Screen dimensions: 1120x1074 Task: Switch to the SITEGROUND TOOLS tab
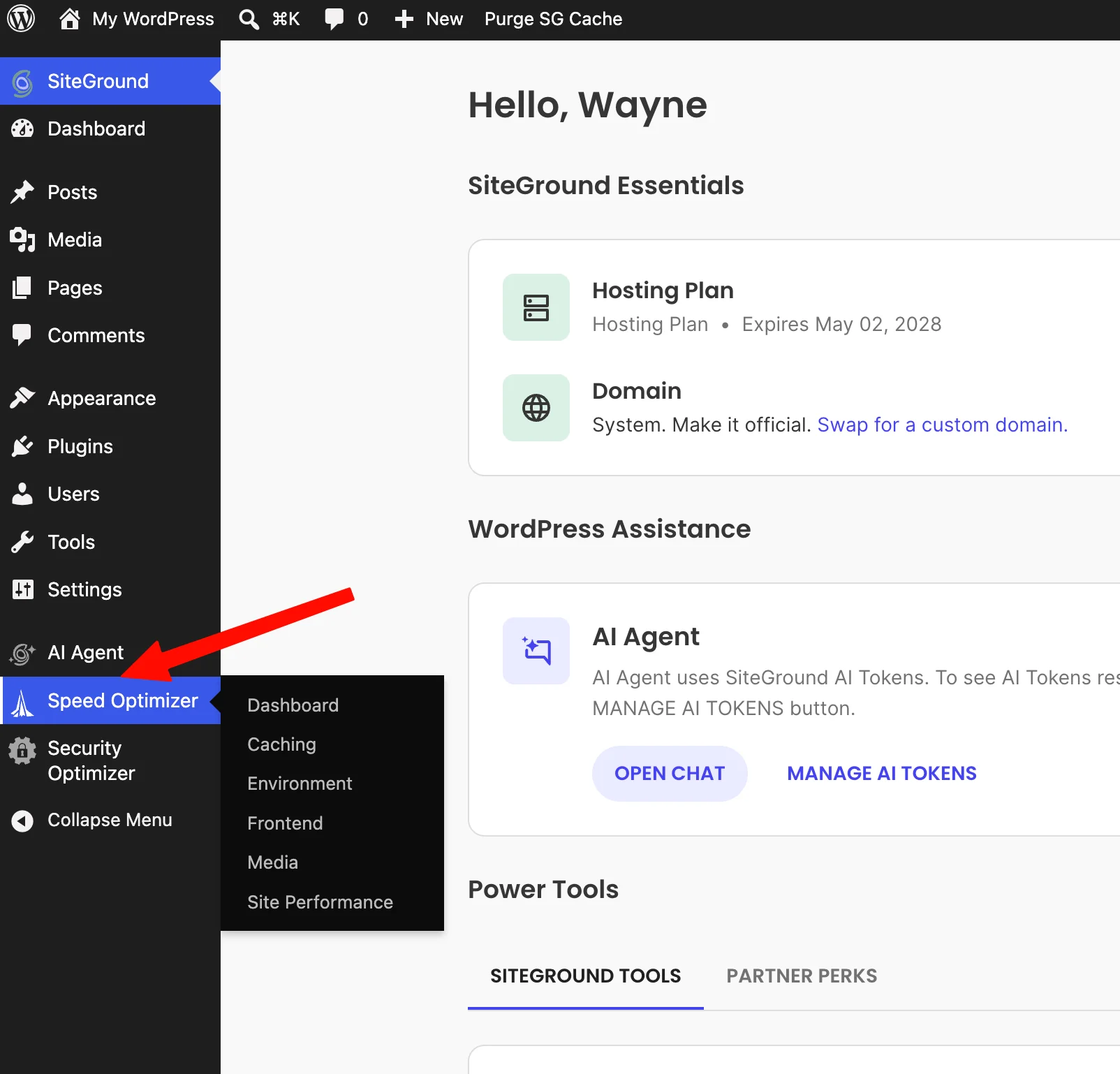pyautogui.click(x=586, y=976)
